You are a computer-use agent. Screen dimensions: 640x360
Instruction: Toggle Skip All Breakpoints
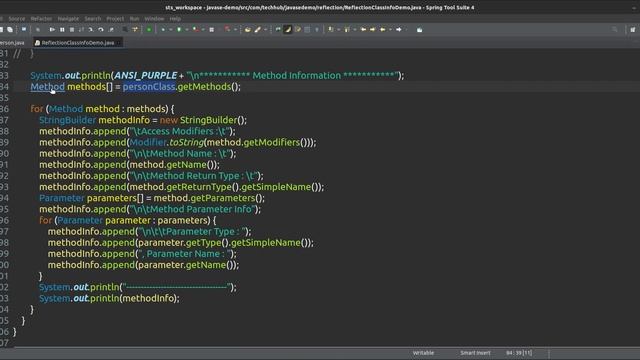click(38, 29)
